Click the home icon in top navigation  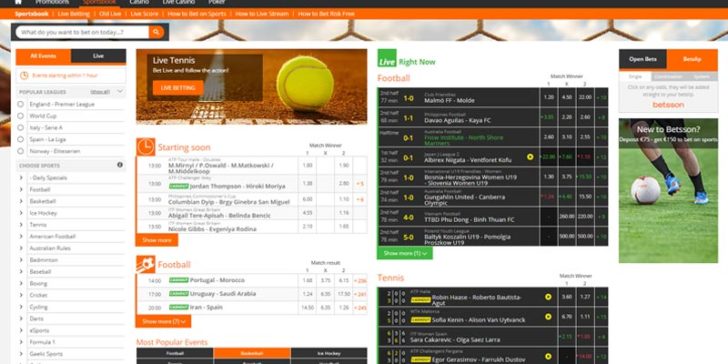[18, 2]
